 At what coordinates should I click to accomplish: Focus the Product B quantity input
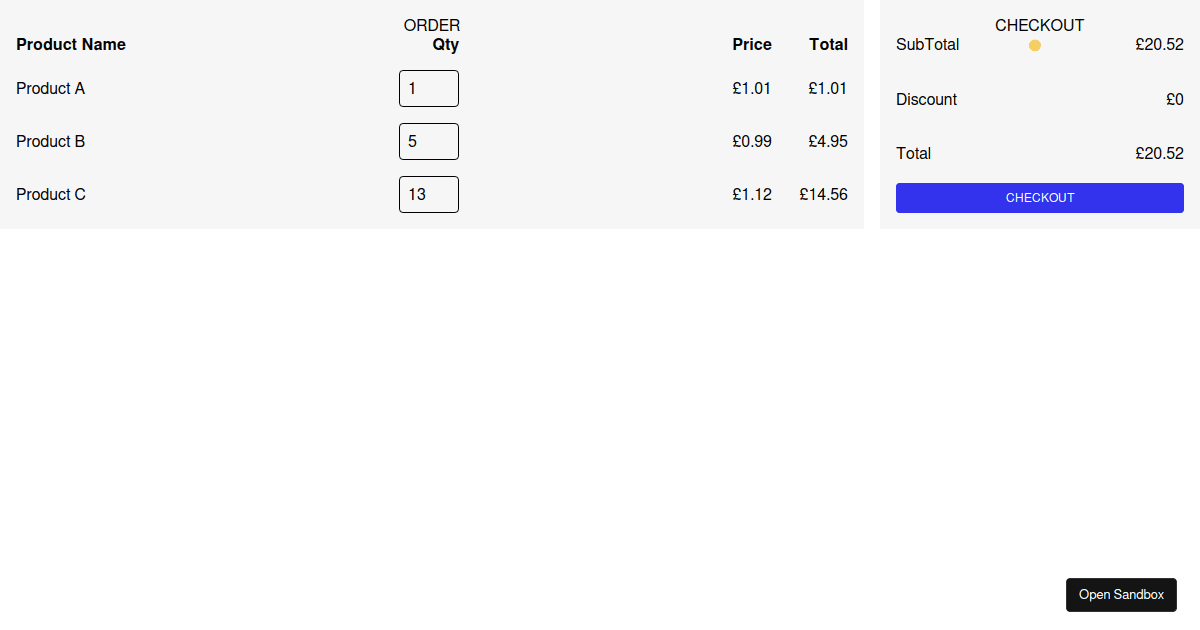pyautogui.click(x=429, y=141)
